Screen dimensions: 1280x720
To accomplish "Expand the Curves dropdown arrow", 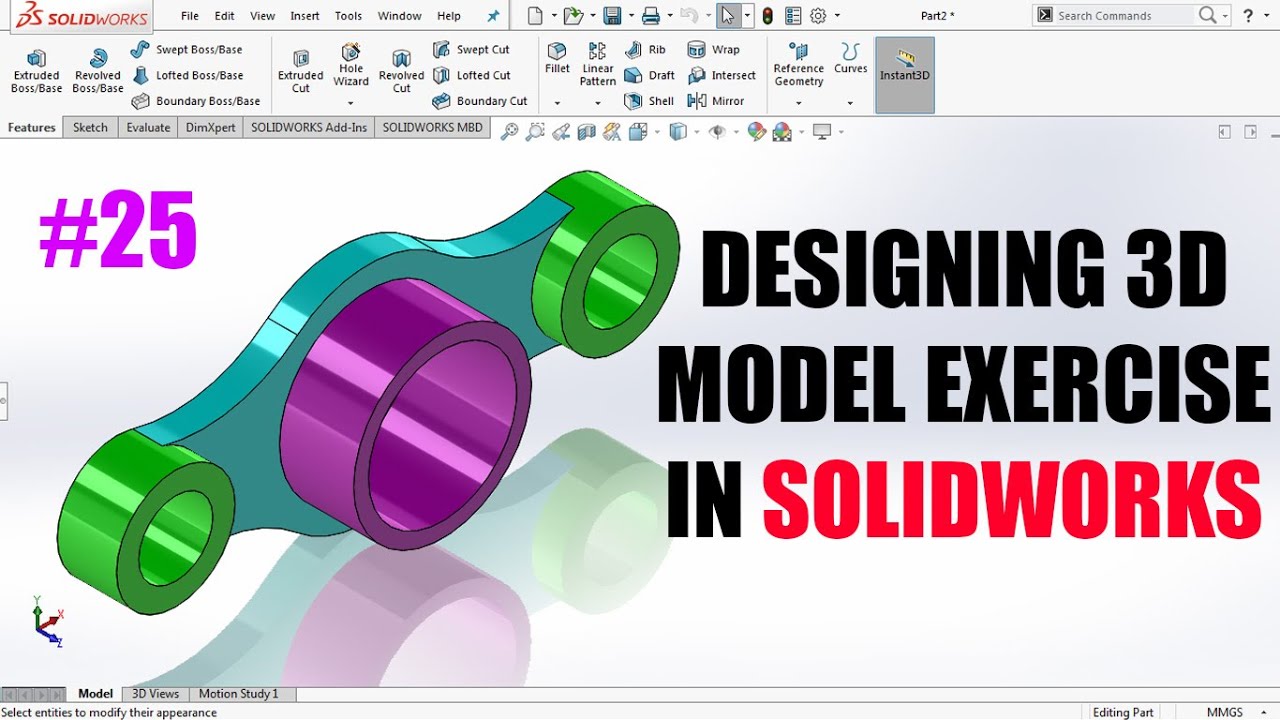I will click(x=851, y=103).
